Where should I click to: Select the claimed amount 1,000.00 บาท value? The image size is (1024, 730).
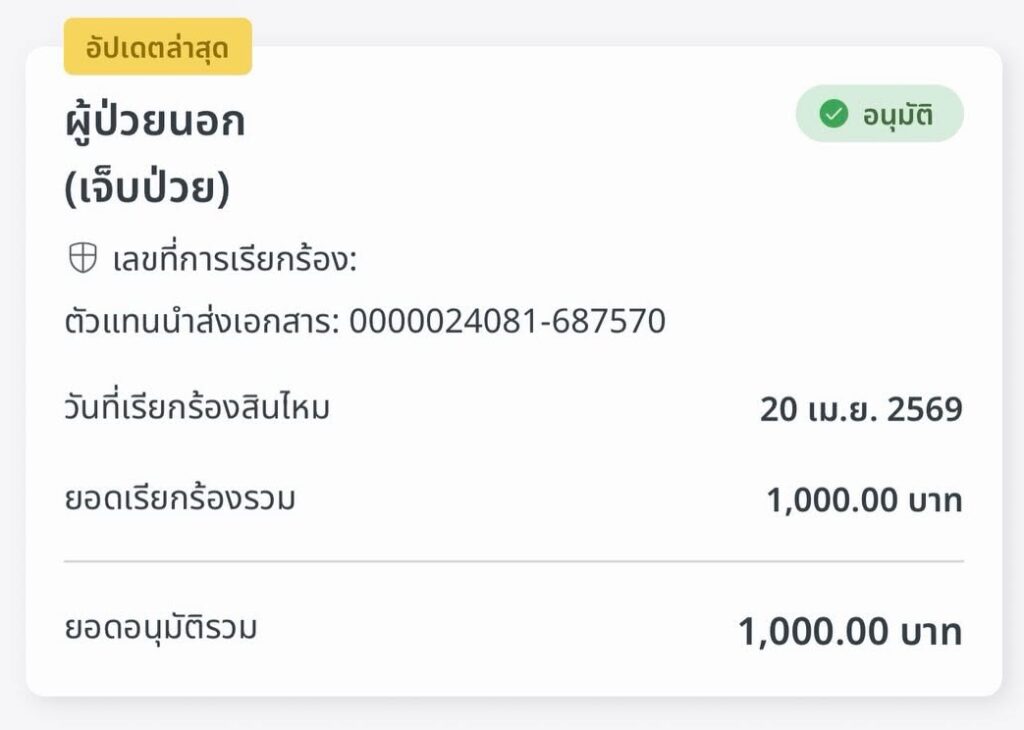(865, 500)
